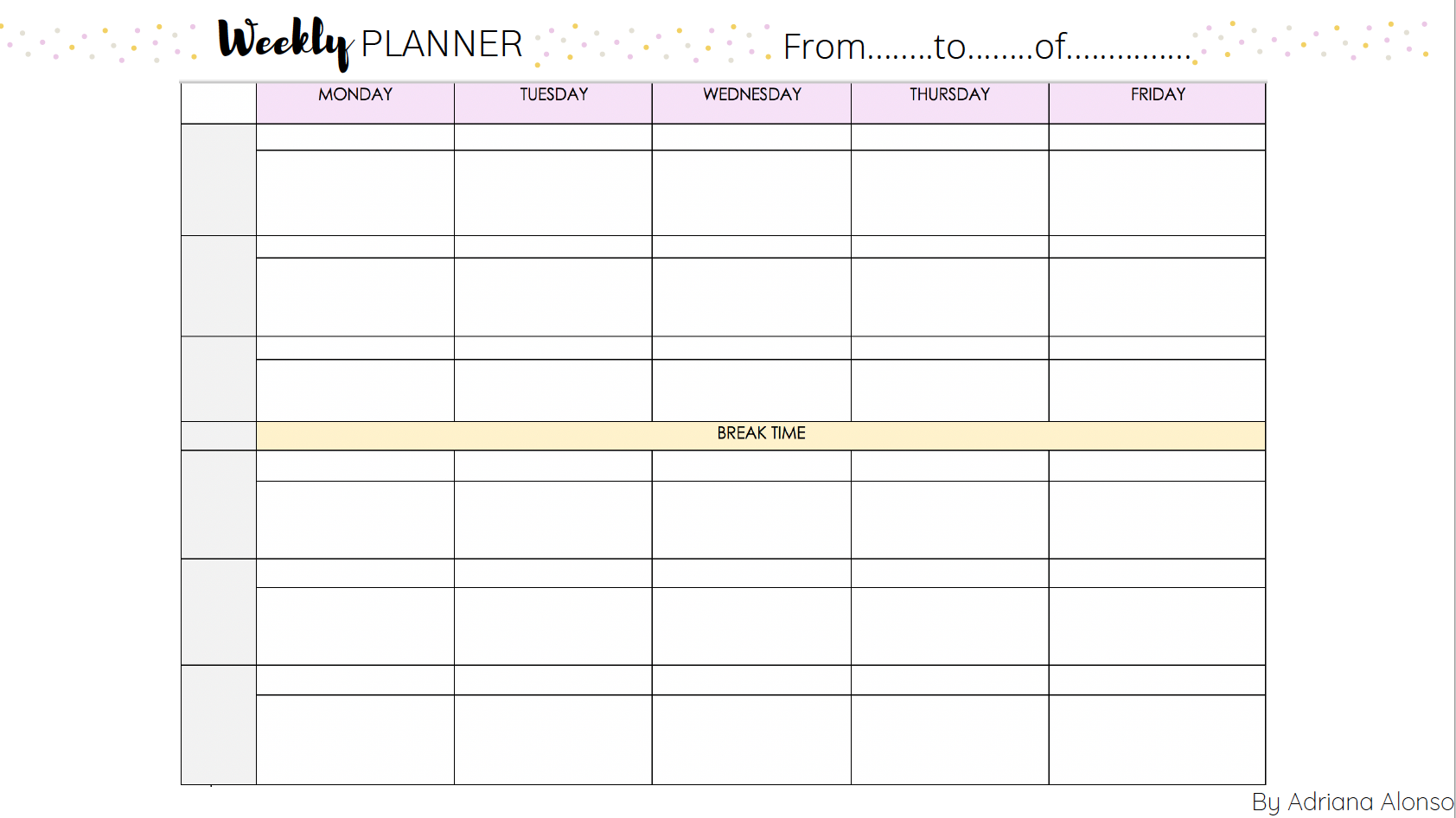Click the BREAK TIME yellow row

[x=761, y=436]
